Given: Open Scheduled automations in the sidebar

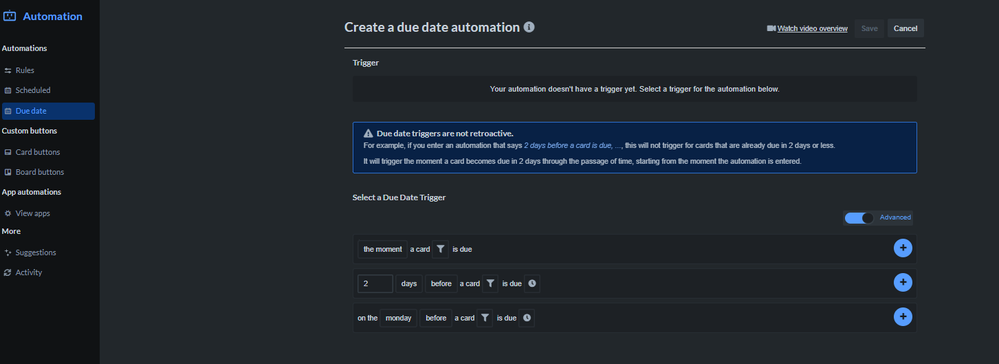Looking at the screenshot, I should pos(48,91).
